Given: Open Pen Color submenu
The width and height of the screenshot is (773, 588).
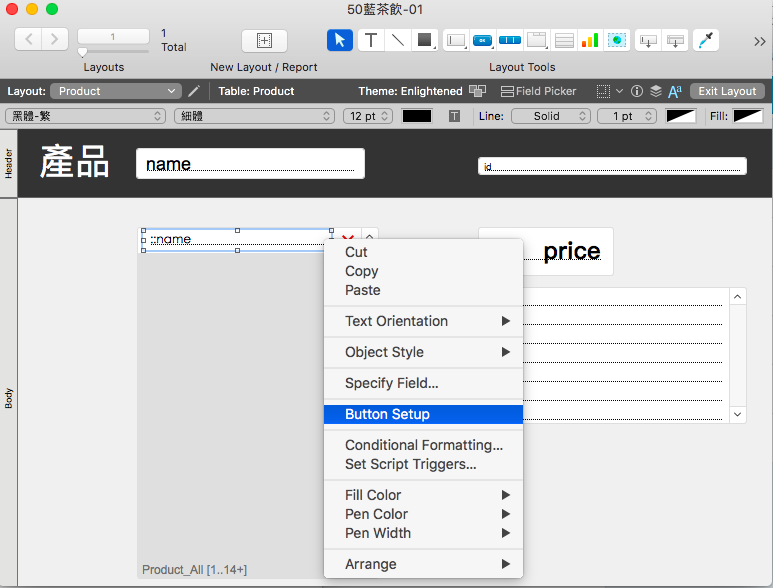Looking at the screenshot, I should [423, 514].
